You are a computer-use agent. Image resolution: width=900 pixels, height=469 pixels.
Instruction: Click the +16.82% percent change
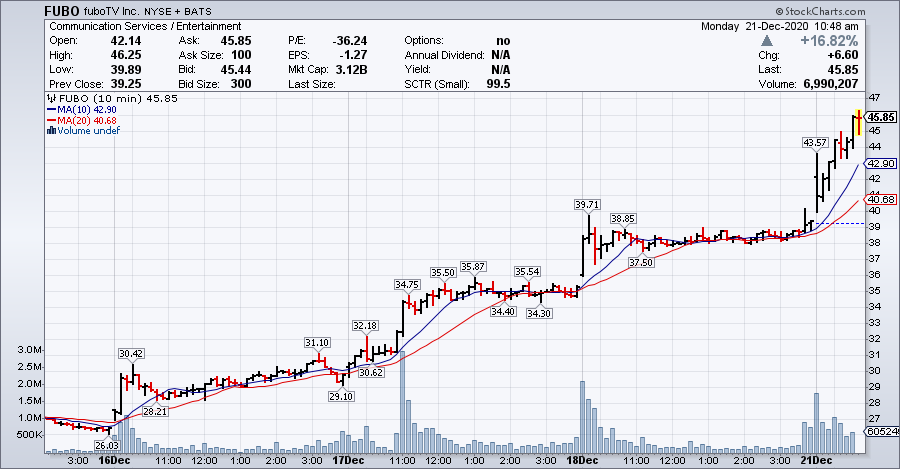[x=829, y=41]
